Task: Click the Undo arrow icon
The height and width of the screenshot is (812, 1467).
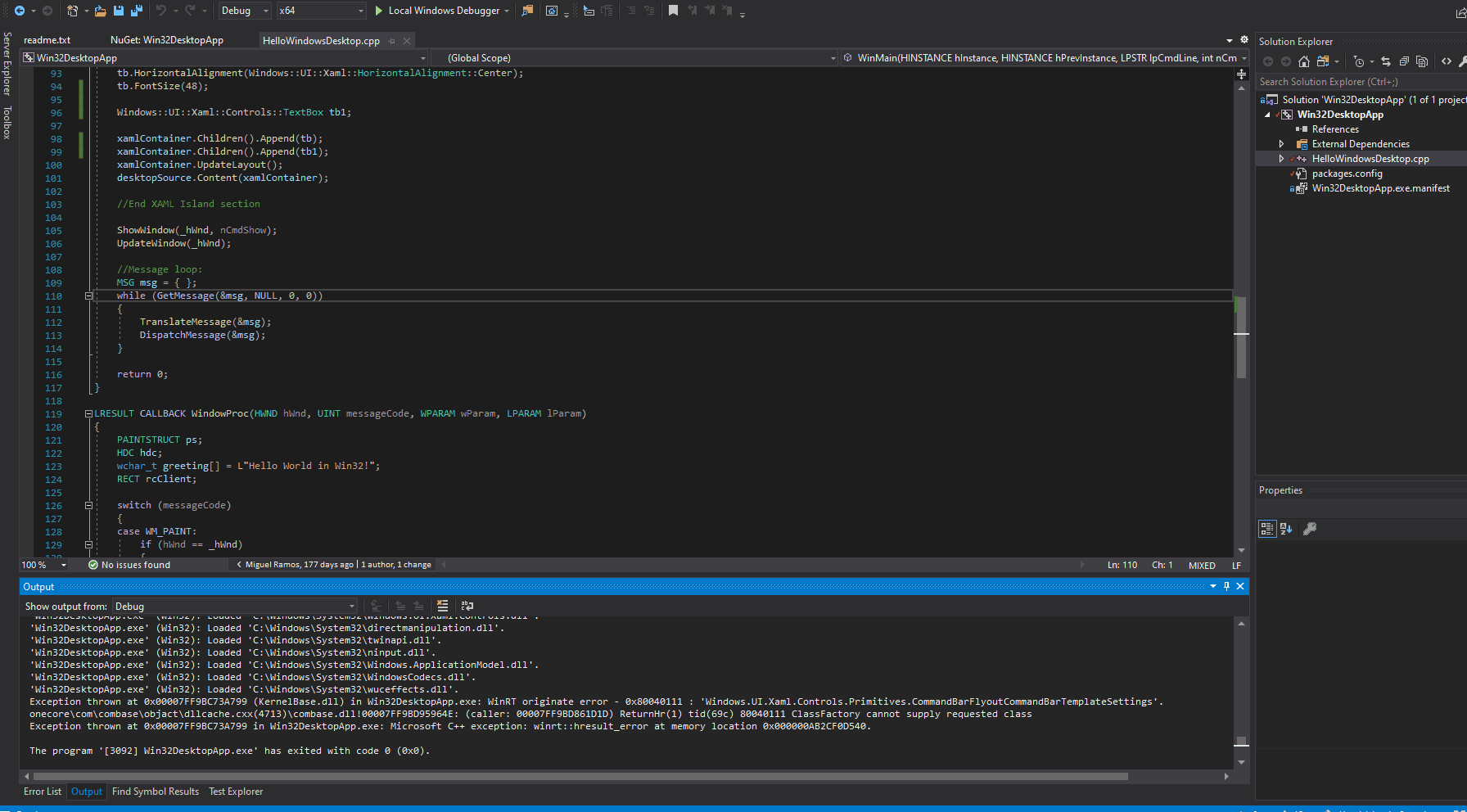Action: (x=161, y=11)
